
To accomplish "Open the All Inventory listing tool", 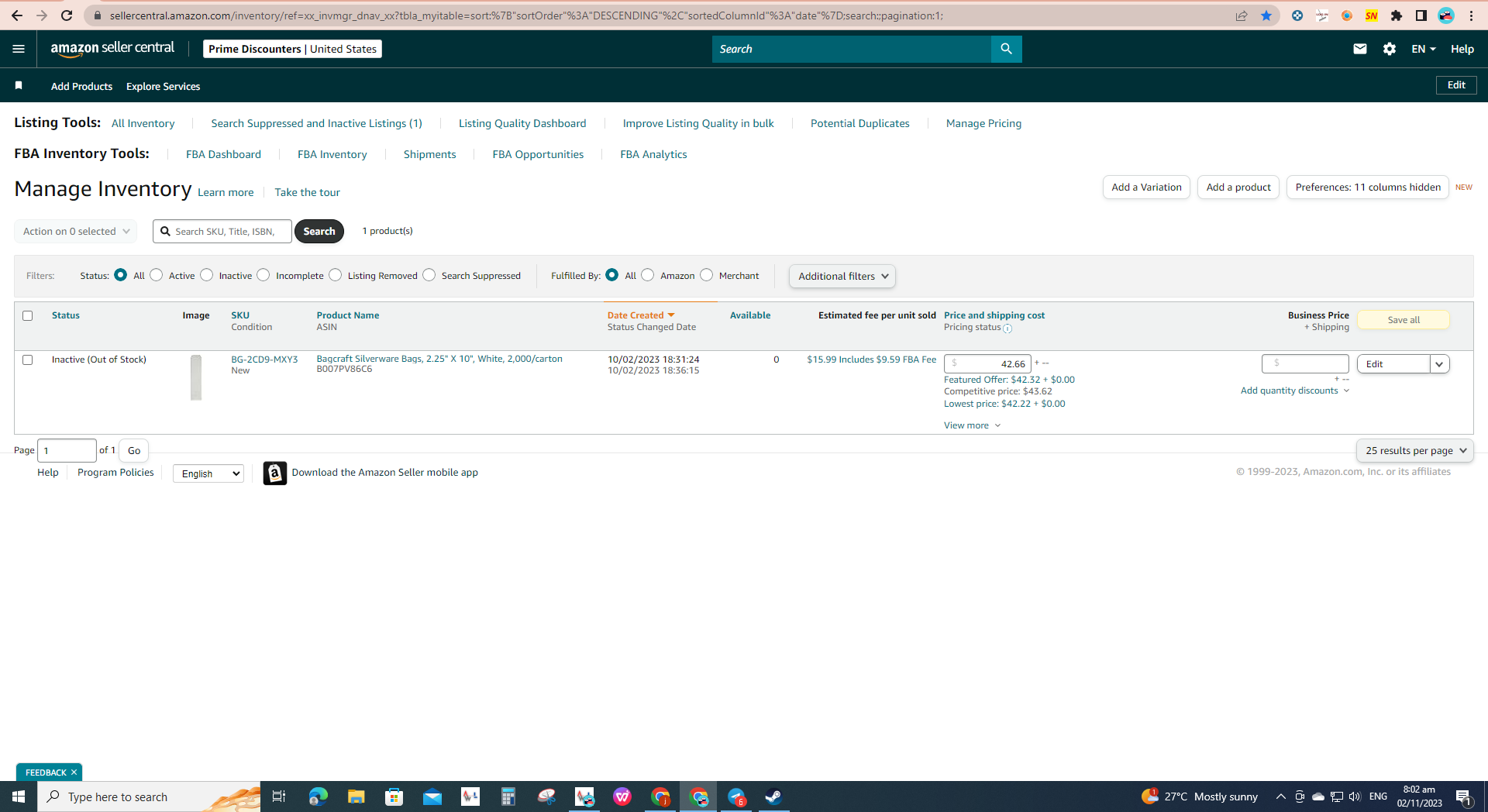I will pos(143,123).
